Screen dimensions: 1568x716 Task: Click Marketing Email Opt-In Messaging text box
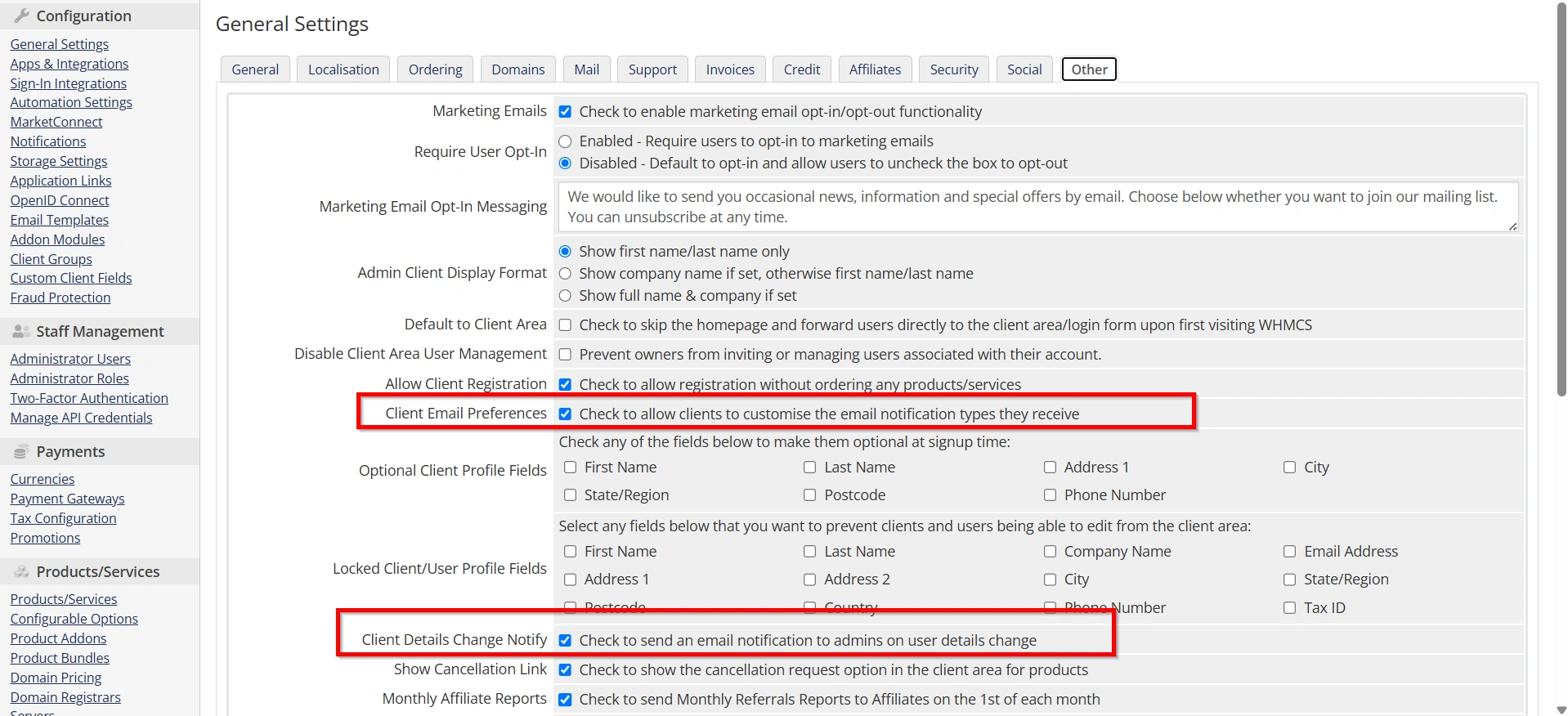click(1038, 207)
